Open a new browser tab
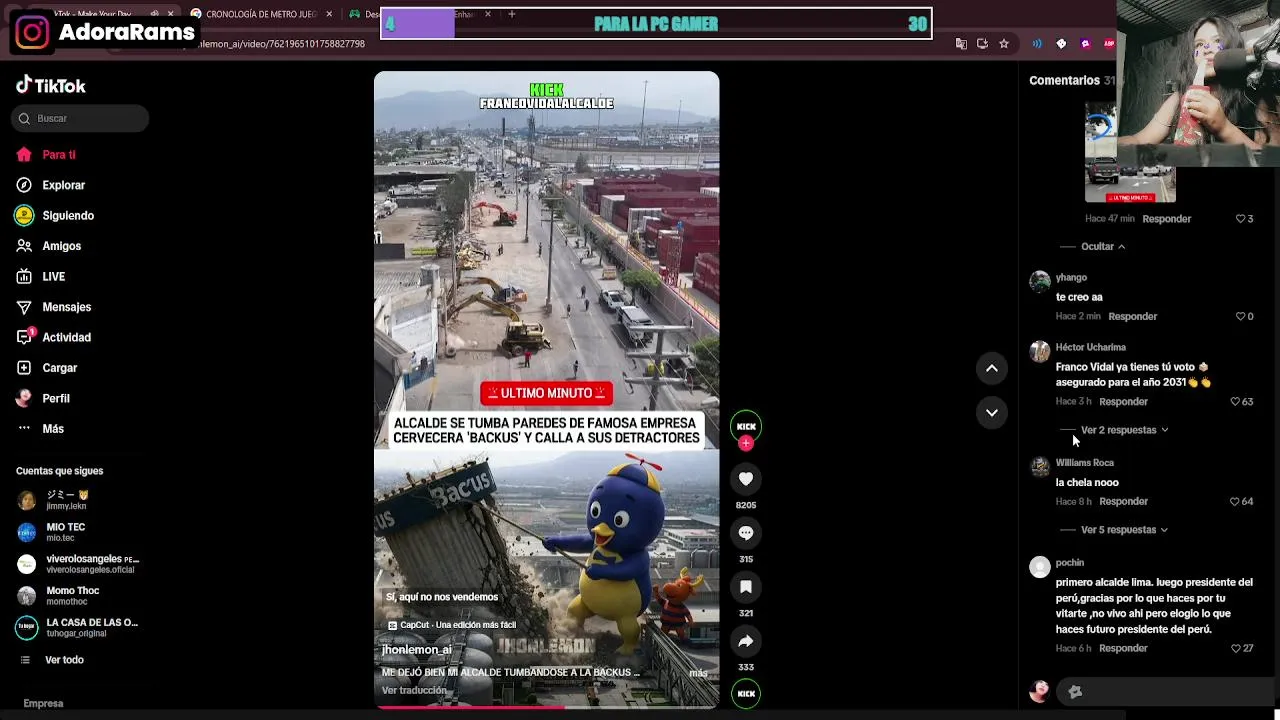The width and height of the screenshot is (1280, 720). click(512, 14)
